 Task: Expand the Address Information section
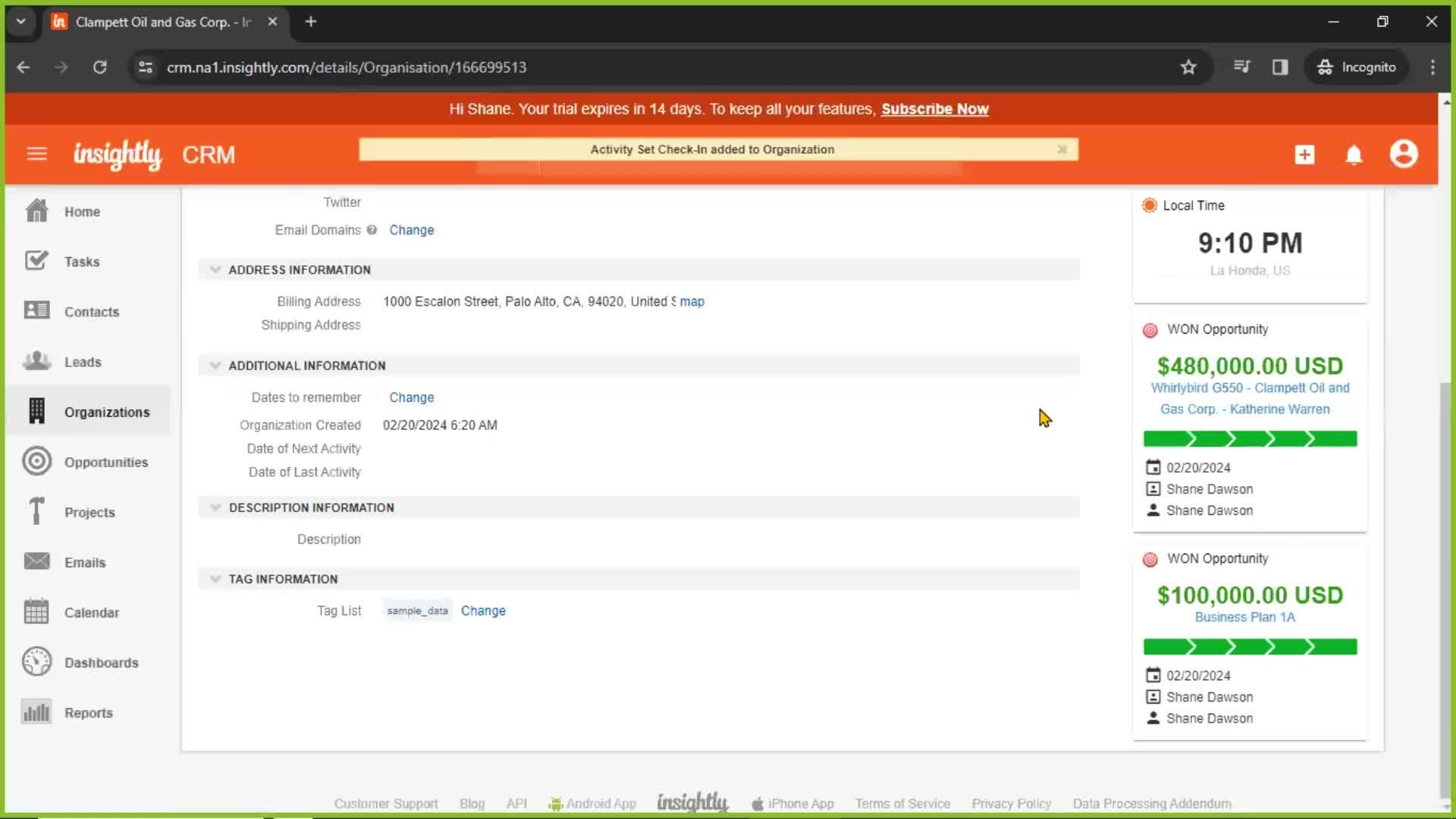pyautogui.click(x=215, y=269)
